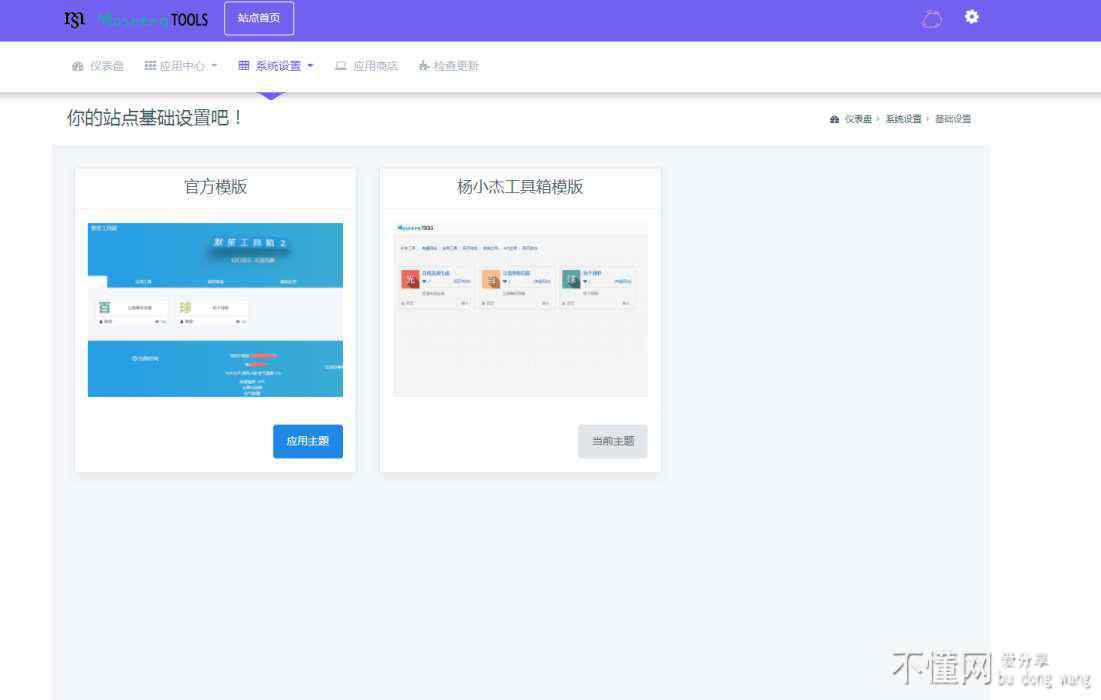The image size is (1101, 700).
Task: Expand the 应用中心 dropdown arrow
Action: coord(214,66)
